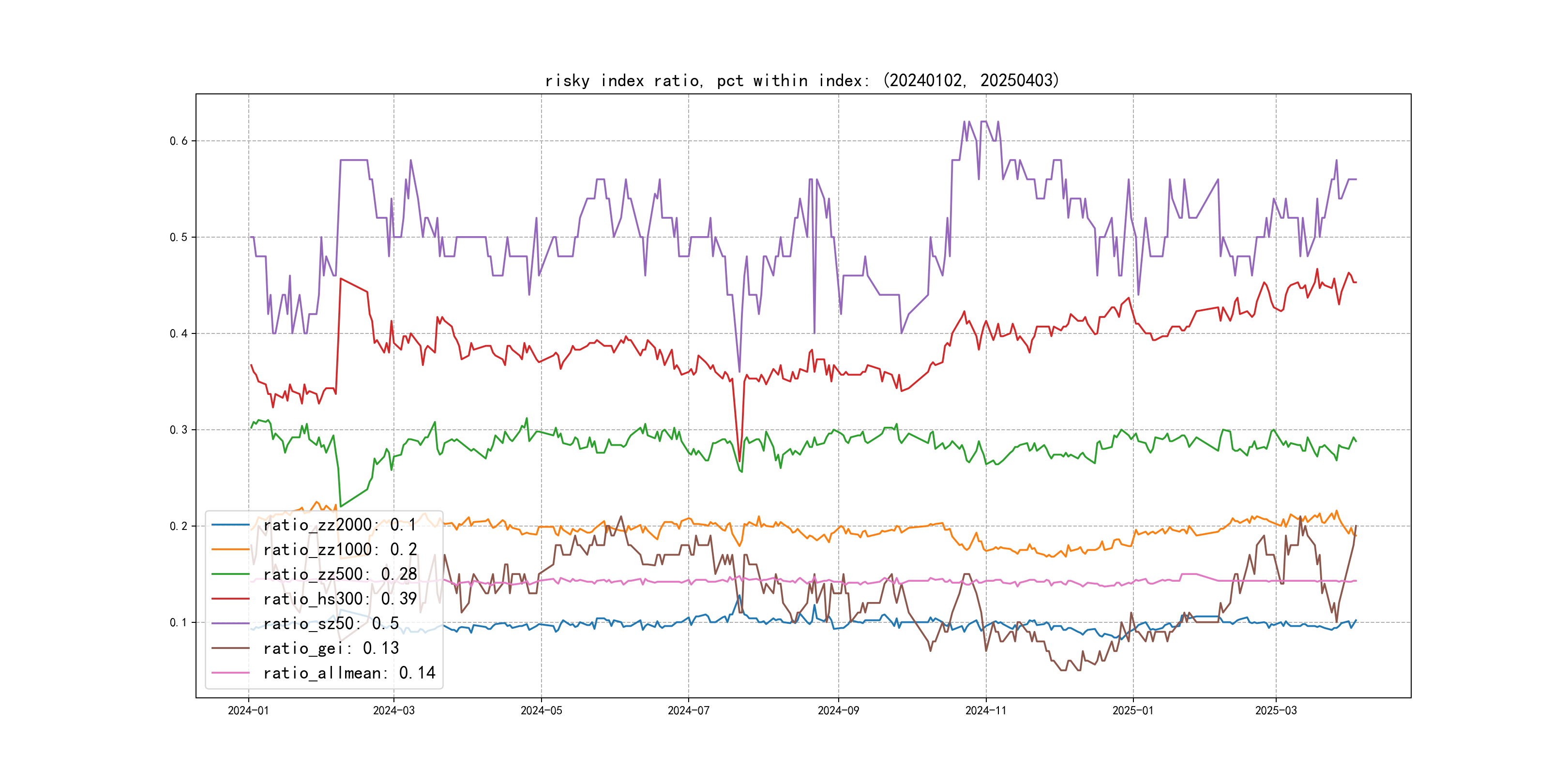The width and height of the screenshot is (1568, 784).
Task: Click the blue ratio_zz2000 legend line sample
Action: tap(230, 525)
